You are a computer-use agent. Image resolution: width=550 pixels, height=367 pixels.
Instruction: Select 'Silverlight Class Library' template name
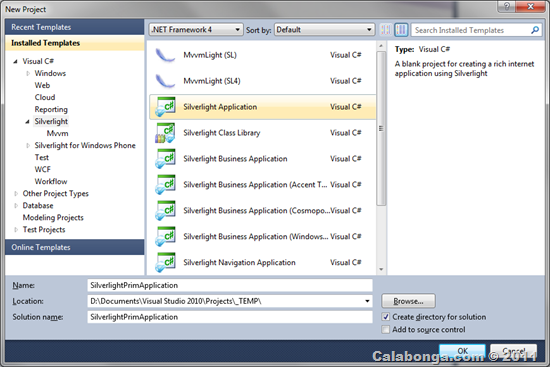[x=222, y=133]
